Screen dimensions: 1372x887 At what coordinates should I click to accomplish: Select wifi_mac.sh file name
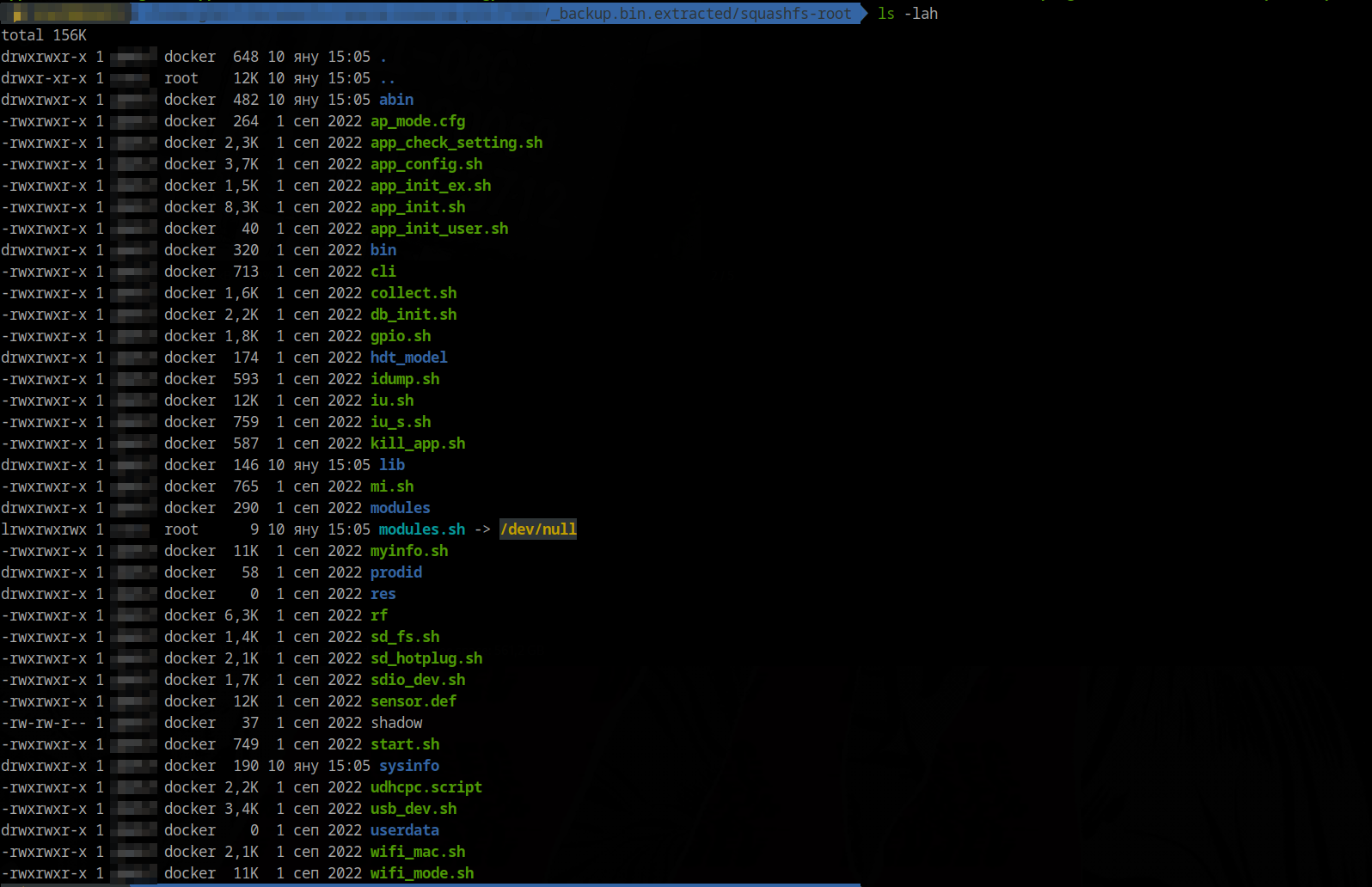coord(418,852)
